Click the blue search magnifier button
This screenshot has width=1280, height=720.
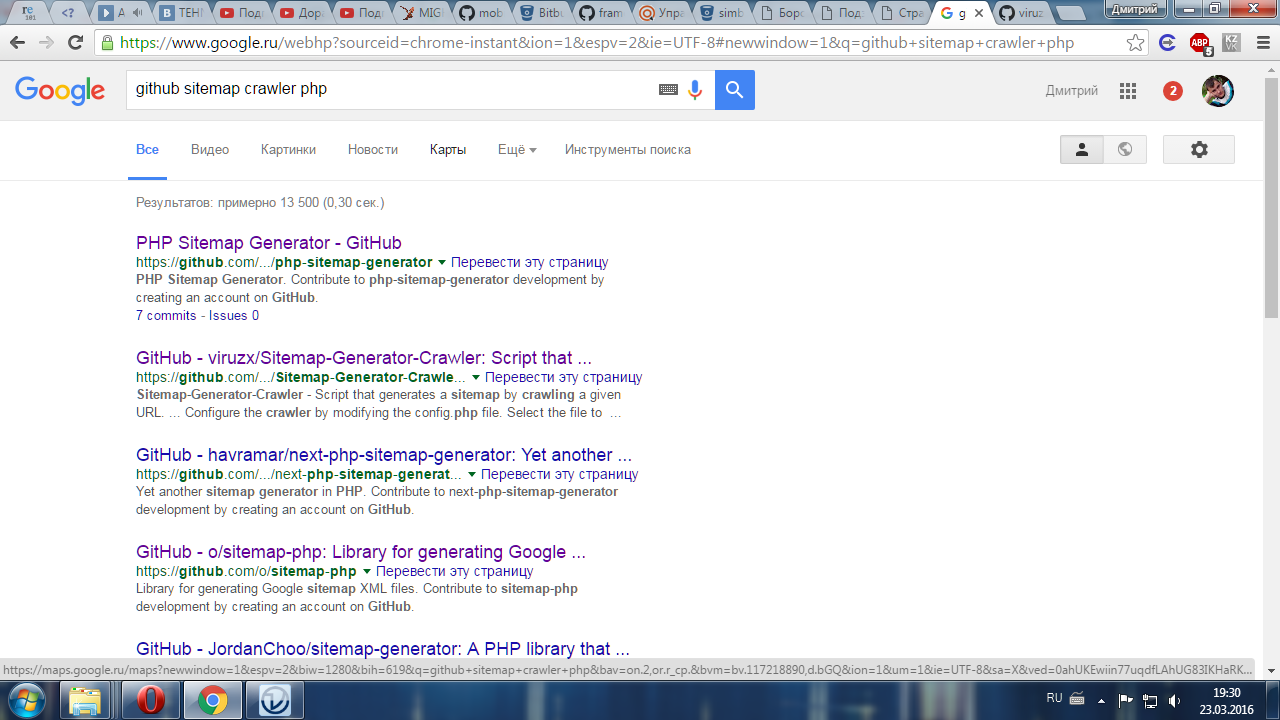click(x=734, y=90)
